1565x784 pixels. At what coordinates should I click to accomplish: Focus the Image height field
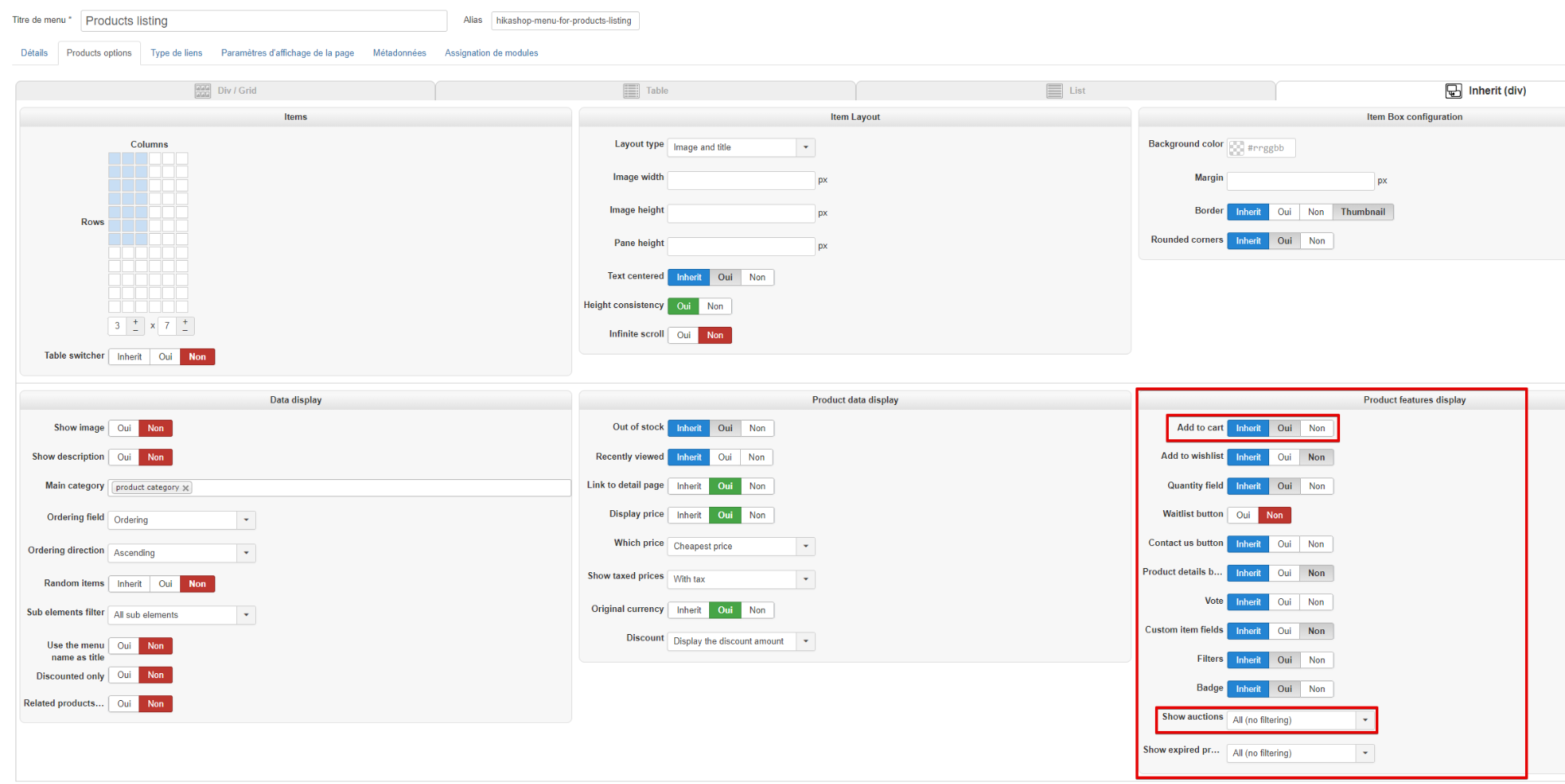point(742,214)
